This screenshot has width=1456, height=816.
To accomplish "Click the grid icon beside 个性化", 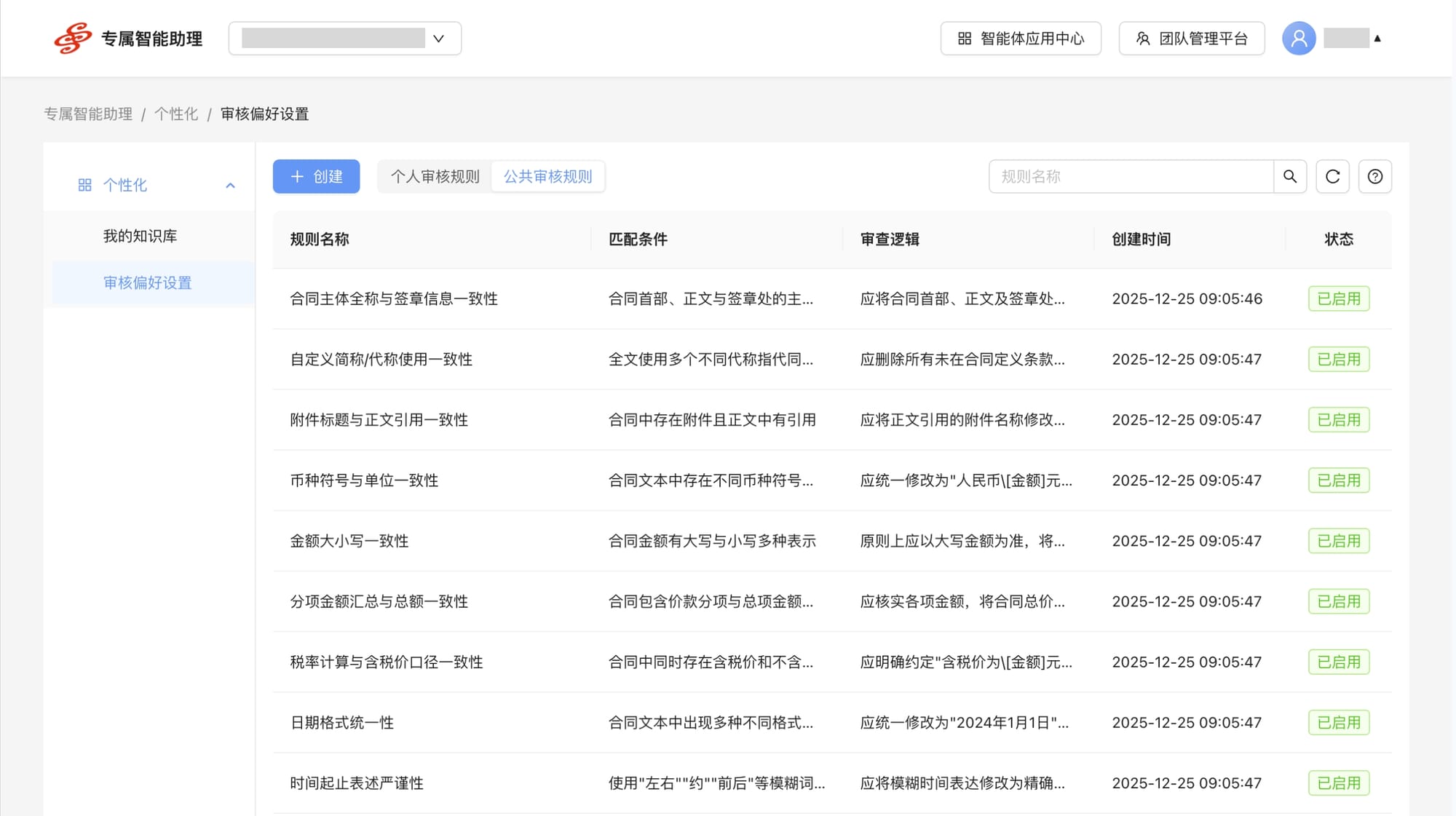I will [x=84, y=185].
